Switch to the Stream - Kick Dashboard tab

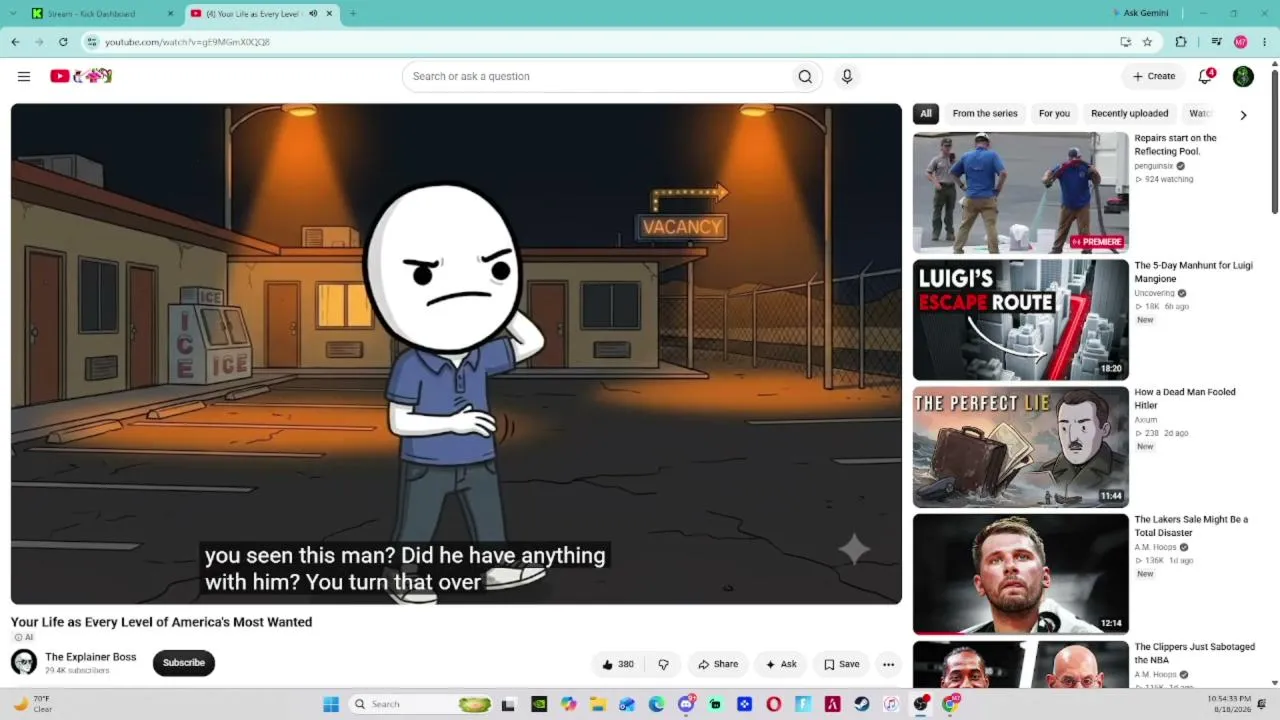pos(91,14)
